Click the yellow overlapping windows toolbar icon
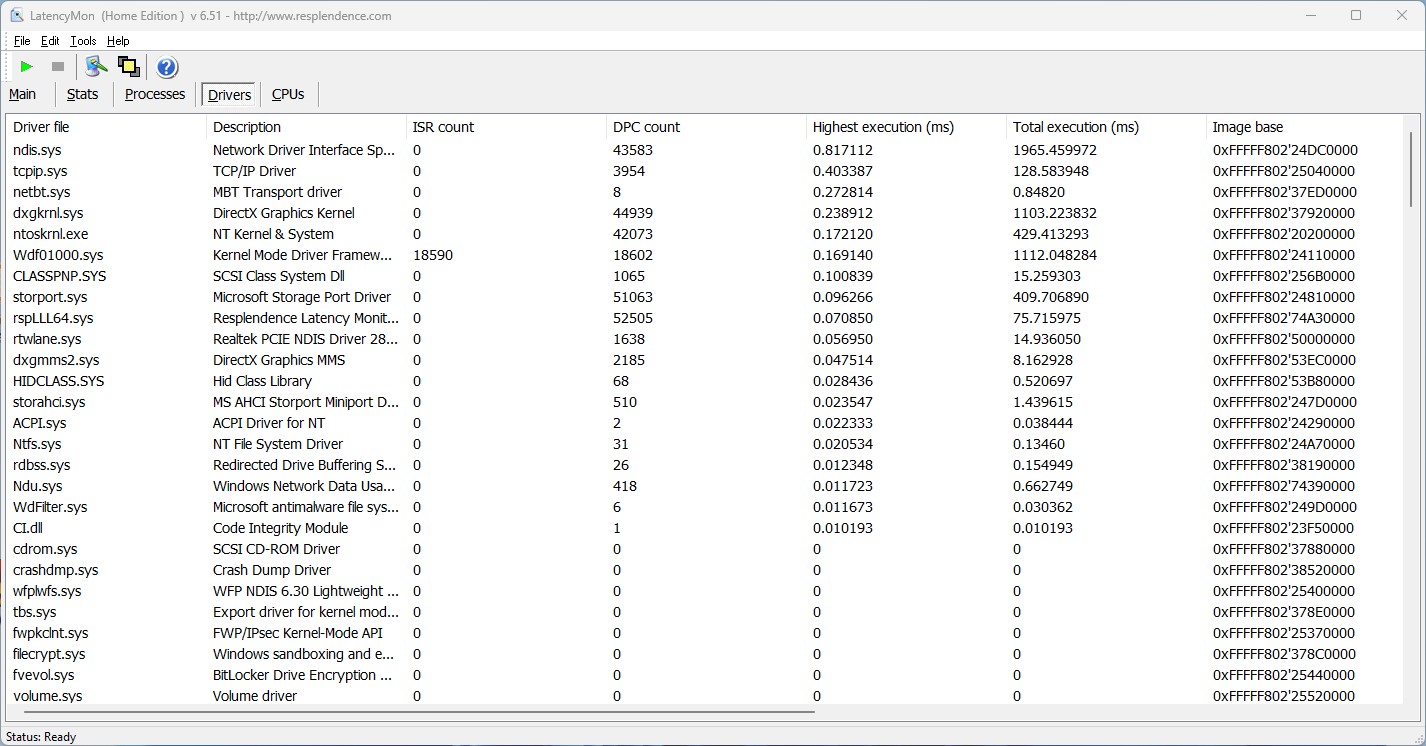 point(128,67)
